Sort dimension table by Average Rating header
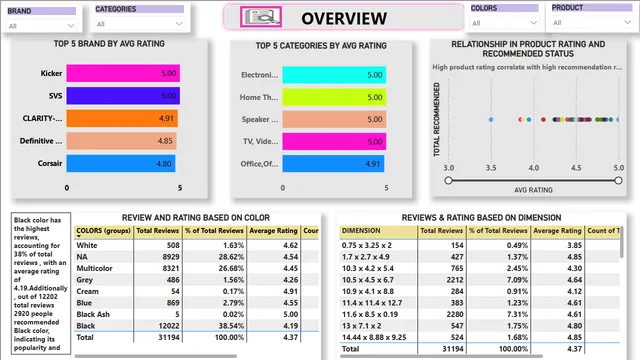Viewport: 640px width, 360px height. [557, 231]
